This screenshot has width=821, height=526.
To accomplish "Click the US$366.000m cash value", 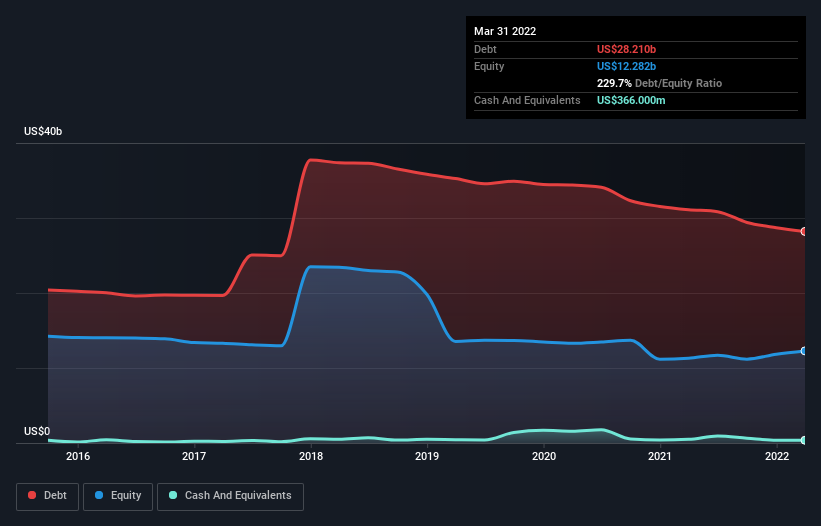I will pos(631,100).
